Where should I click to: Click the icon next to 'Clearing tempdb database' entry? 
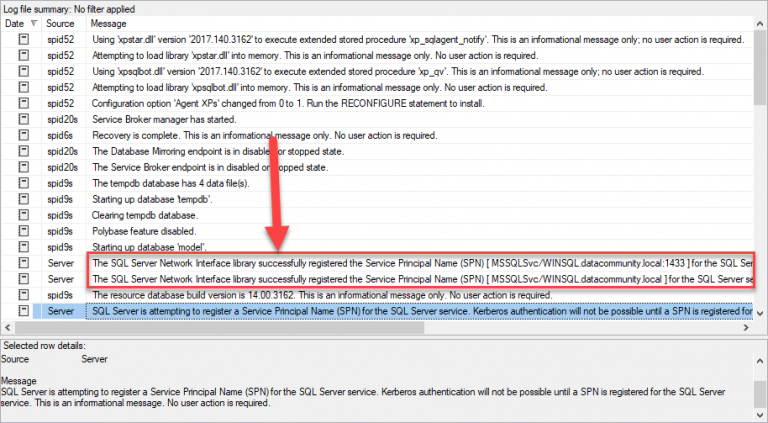(24, 215)
